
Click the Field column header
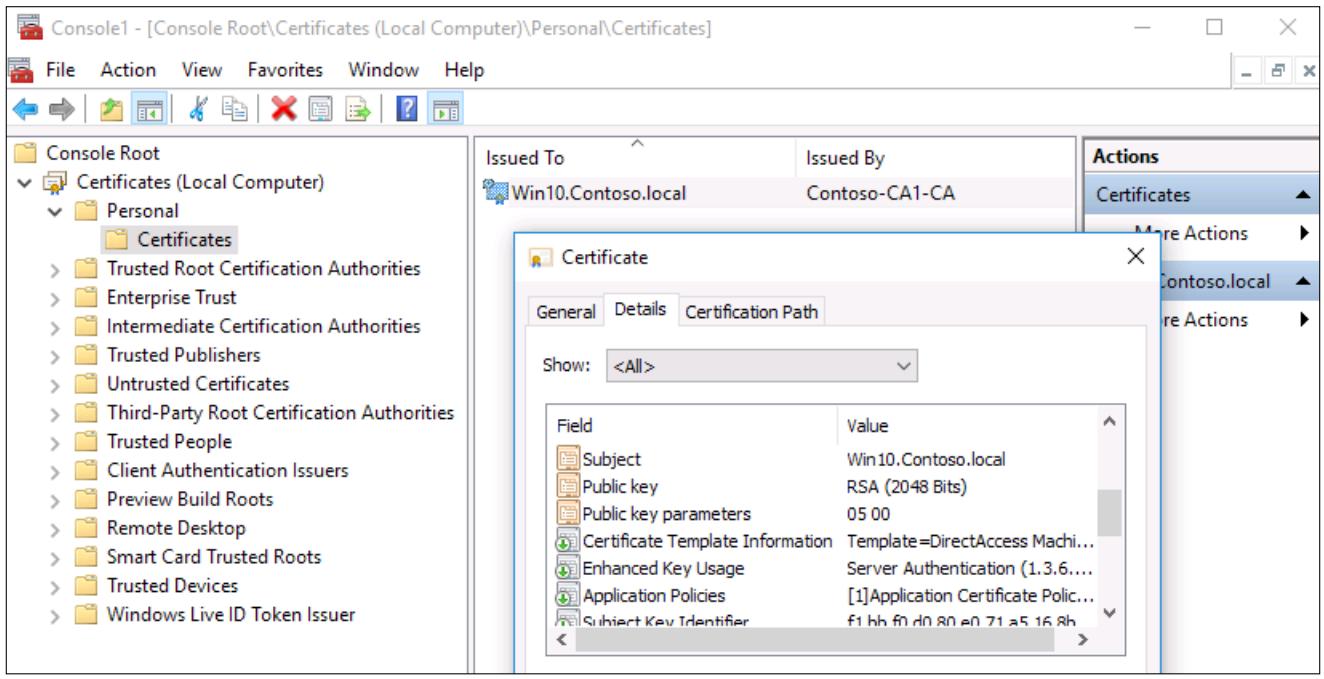[693, 425]
